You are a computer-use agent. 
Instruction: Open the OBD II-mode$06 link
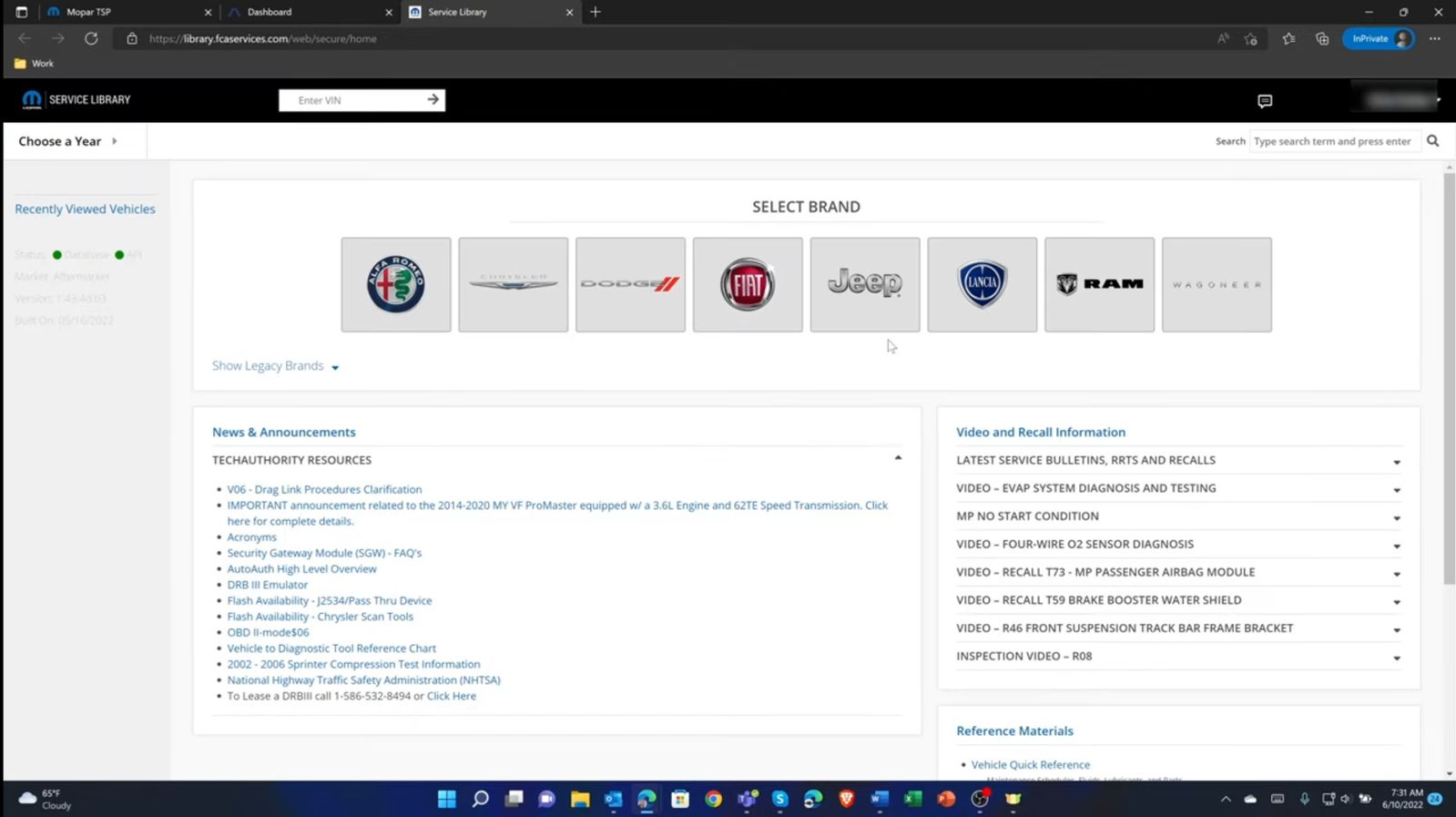(x=268, y=632)
